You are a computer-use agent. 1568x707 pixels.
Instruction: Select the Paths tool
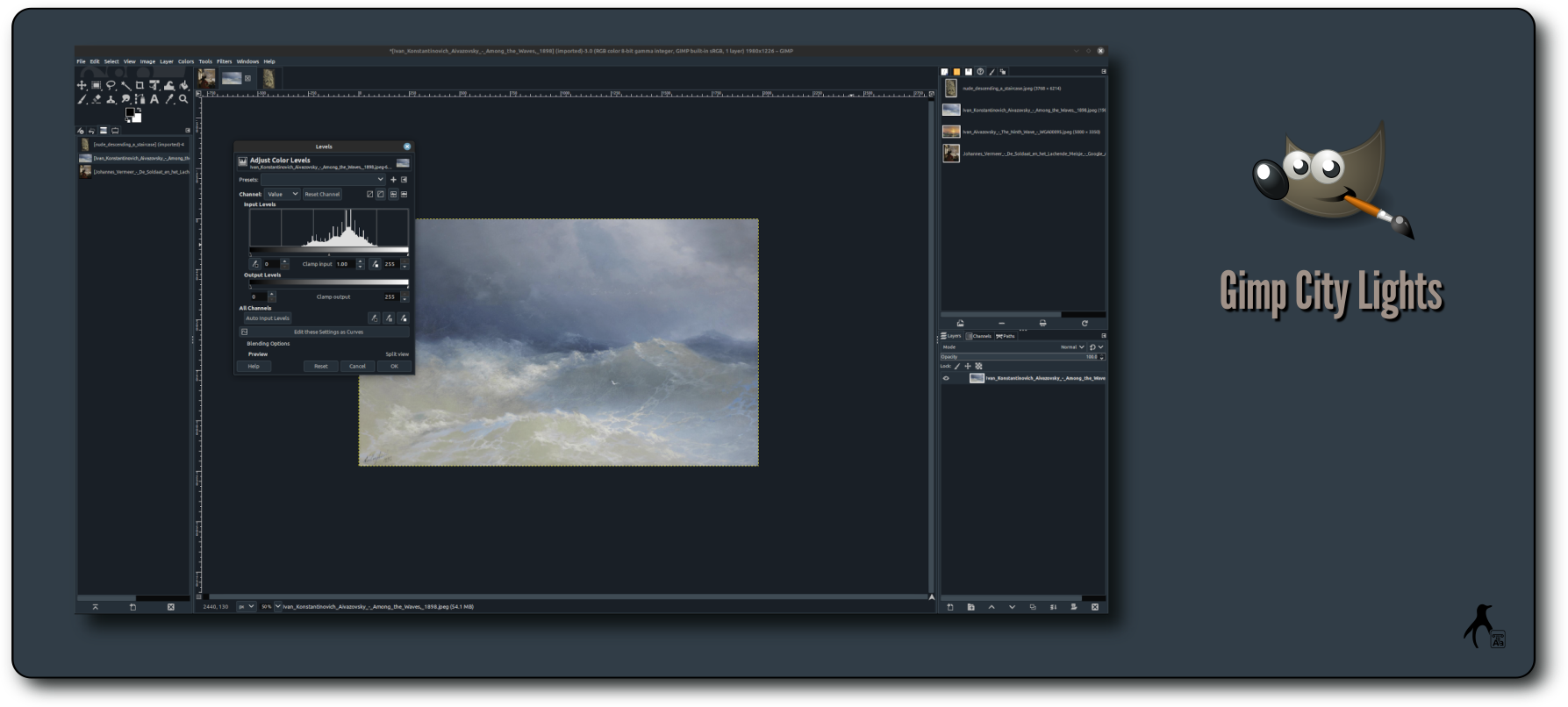point(140,99)
